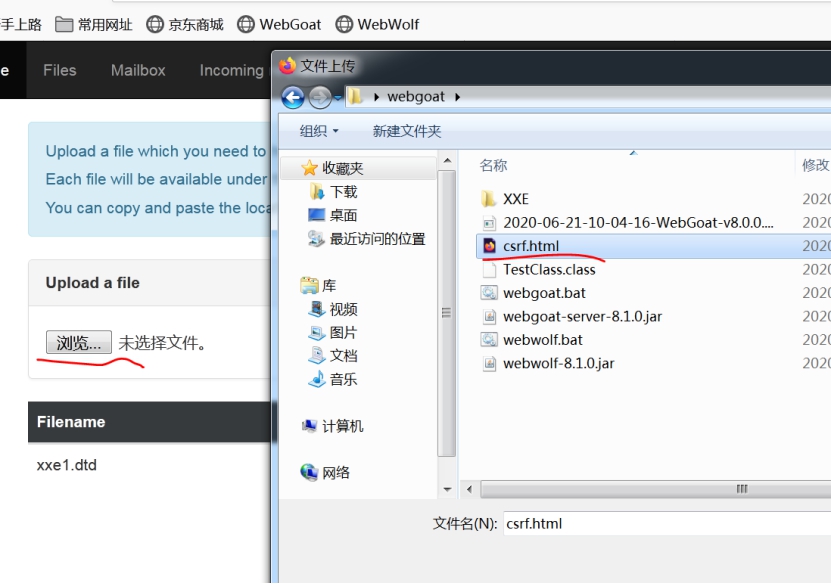Click the Back arrow in file dialog

tap(293, 98)
